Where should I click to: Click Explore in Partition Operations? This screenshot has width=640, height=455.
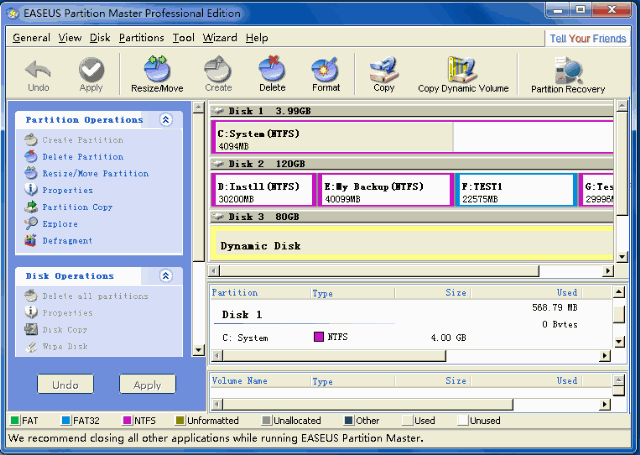coord(51,224)
